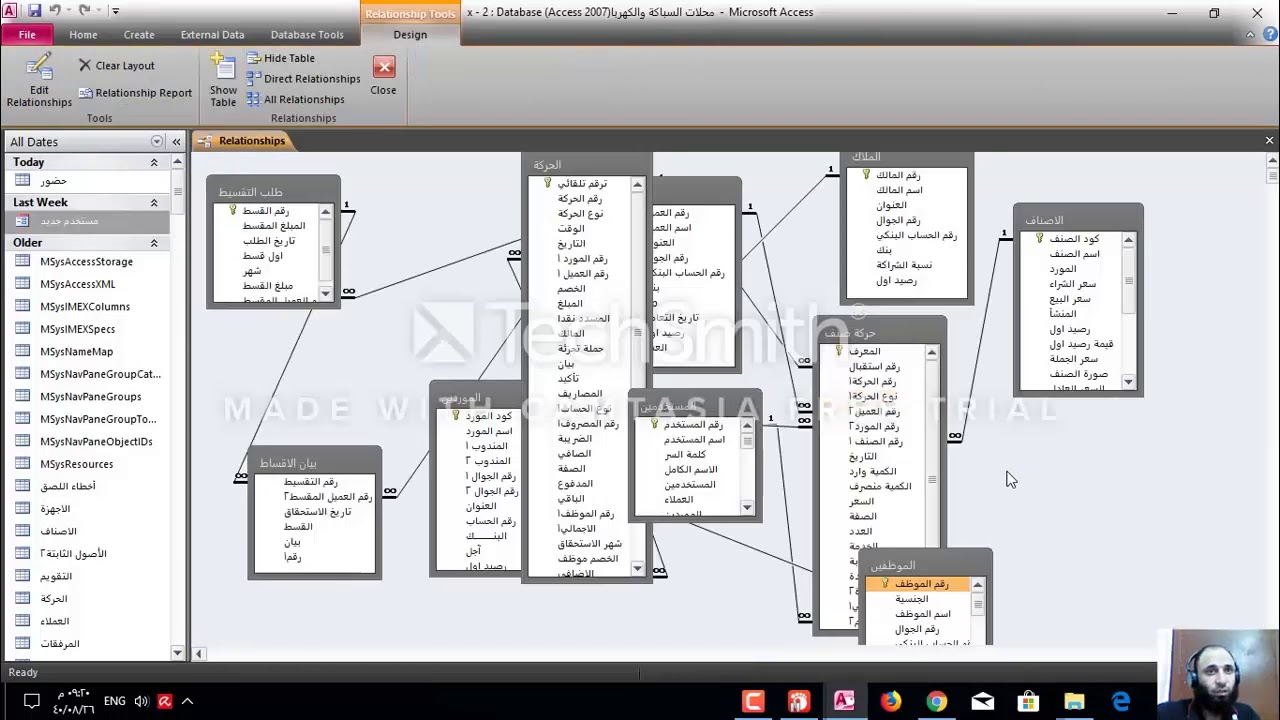Select the MSysResources table
Viewport: 1280px width, 720px height.
pyautogui.click(x=88, y=464)
